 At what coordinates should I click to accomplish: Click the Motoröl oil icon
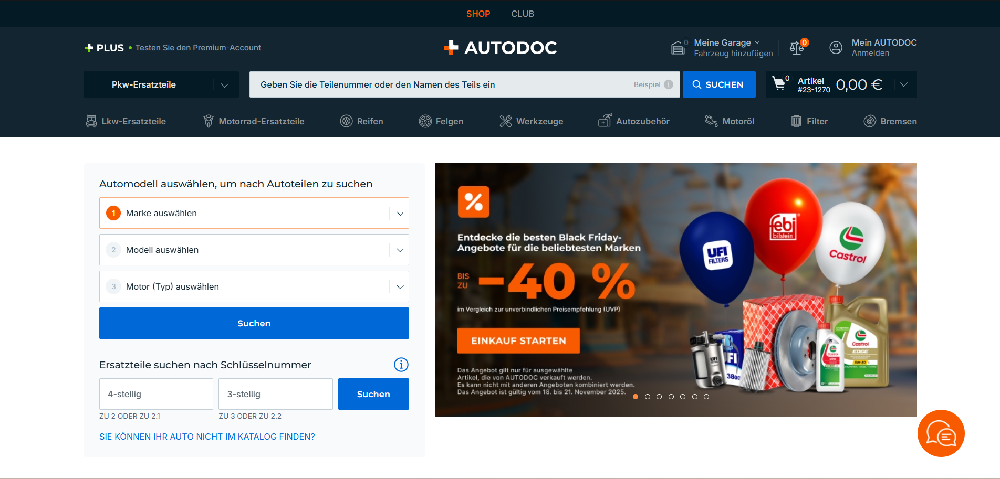point(711,121)
